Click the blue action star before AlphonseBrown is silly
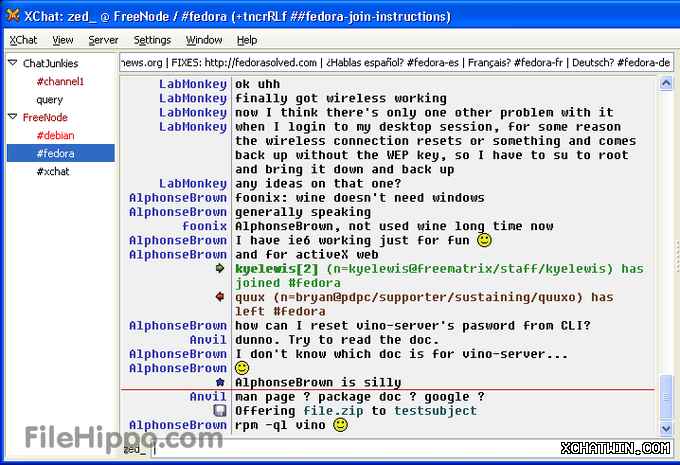The height and width of the screenshot is (465, 680). [220, 382]
